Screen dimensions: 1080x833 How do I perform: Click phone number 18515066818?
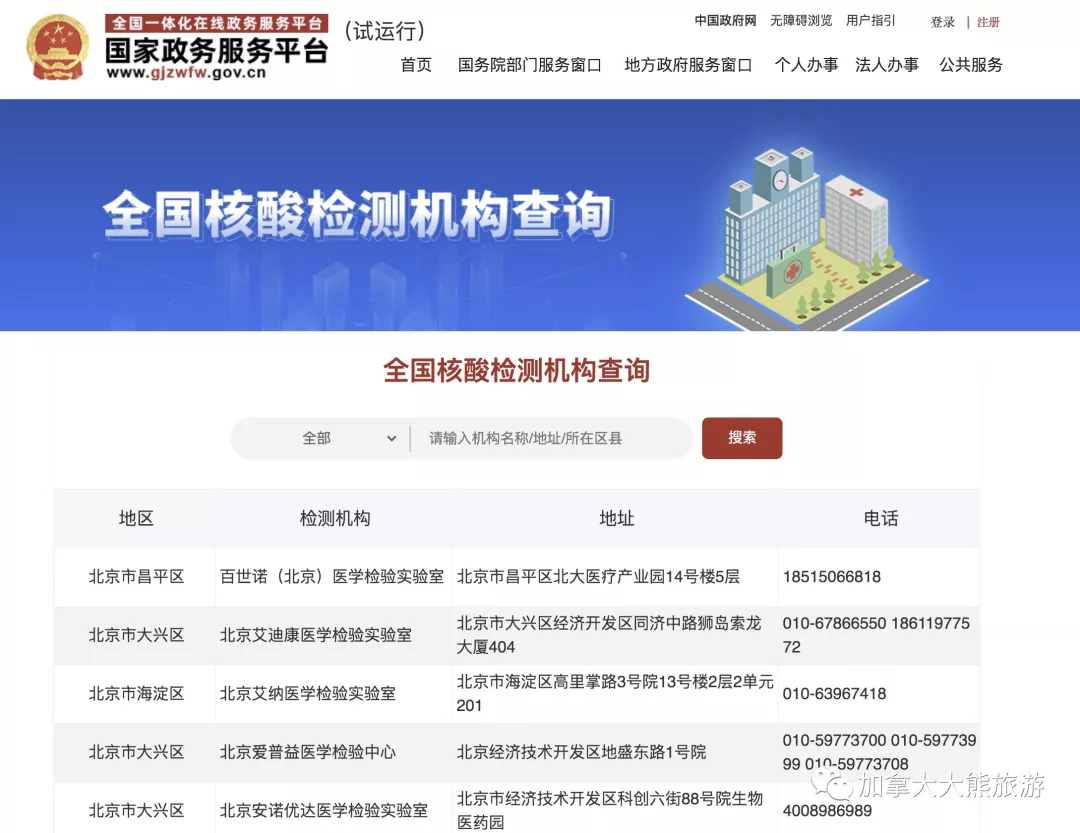831,577
